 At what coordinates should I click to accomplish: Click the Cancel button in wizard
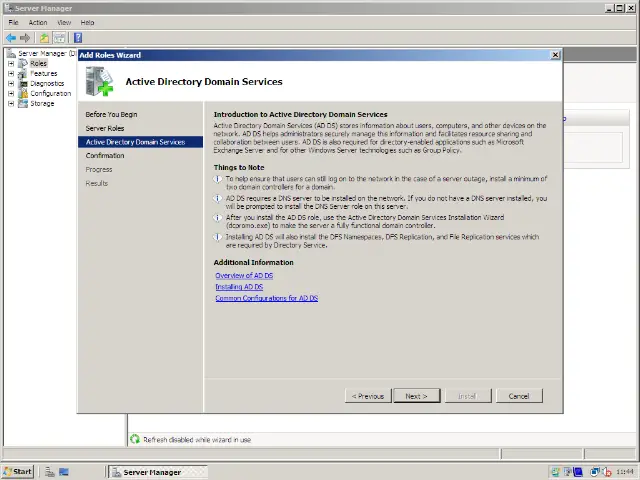click(x=519, y=396)
